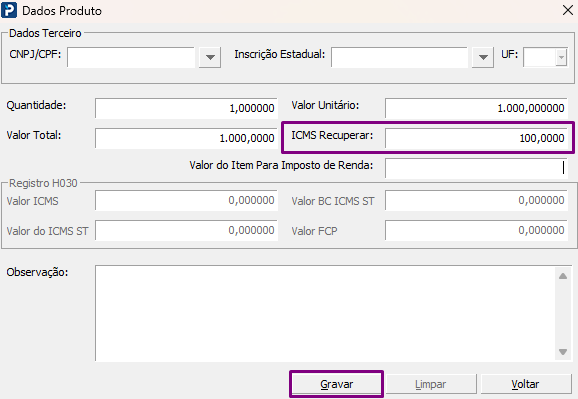Click the Quantidade field with 1,000000
The image size is (578, 399).
186,108
